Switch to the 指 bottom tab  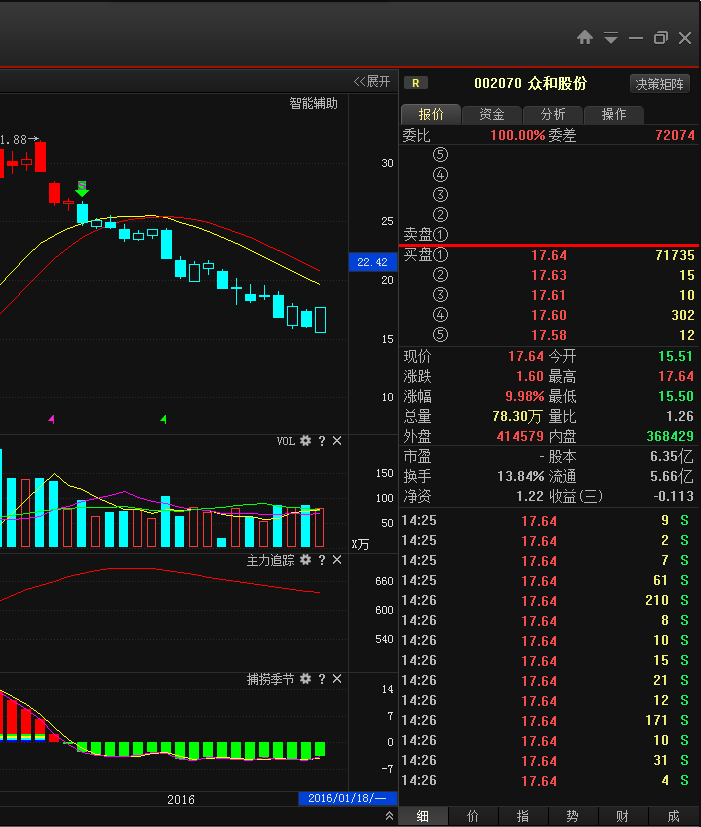pyautogui.click(x=523, y=816)
